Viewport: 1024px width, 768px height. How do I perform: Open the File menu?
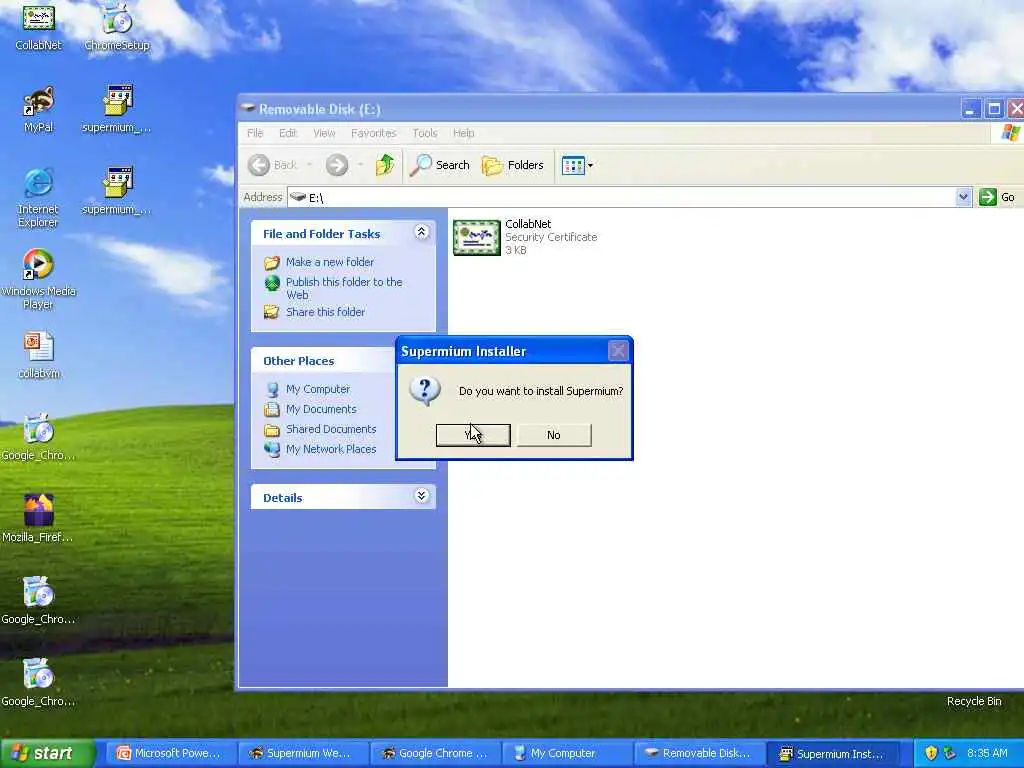(255, 133)
